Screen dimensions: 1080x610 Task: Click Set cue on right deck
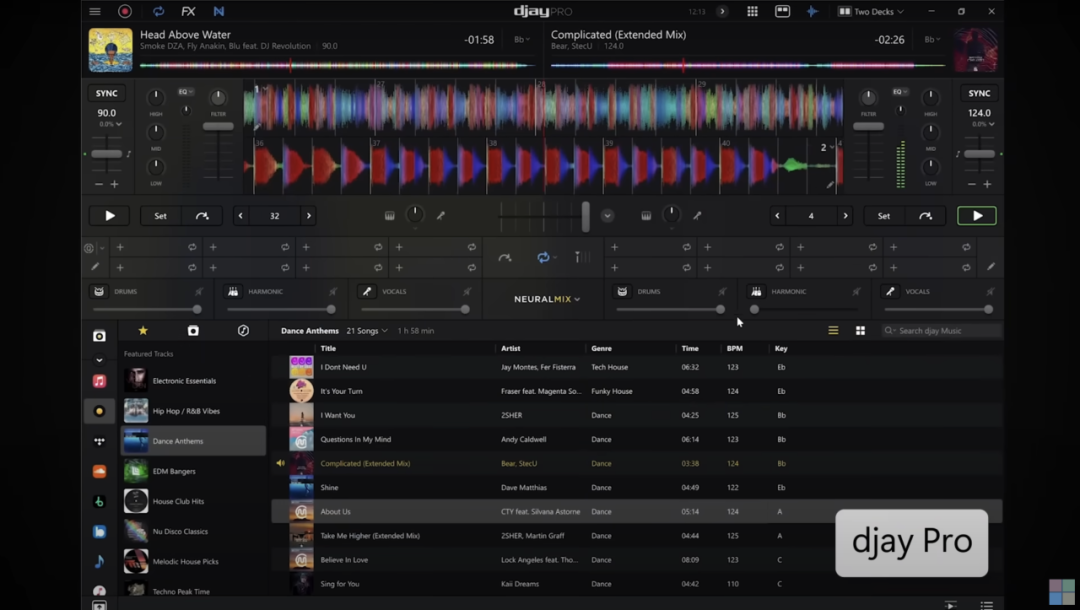click(x=884, y=215)
